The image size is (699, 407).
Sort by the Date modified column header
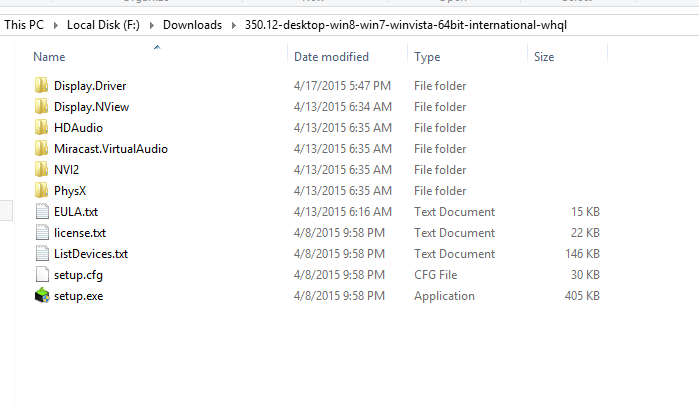[331, 57]
